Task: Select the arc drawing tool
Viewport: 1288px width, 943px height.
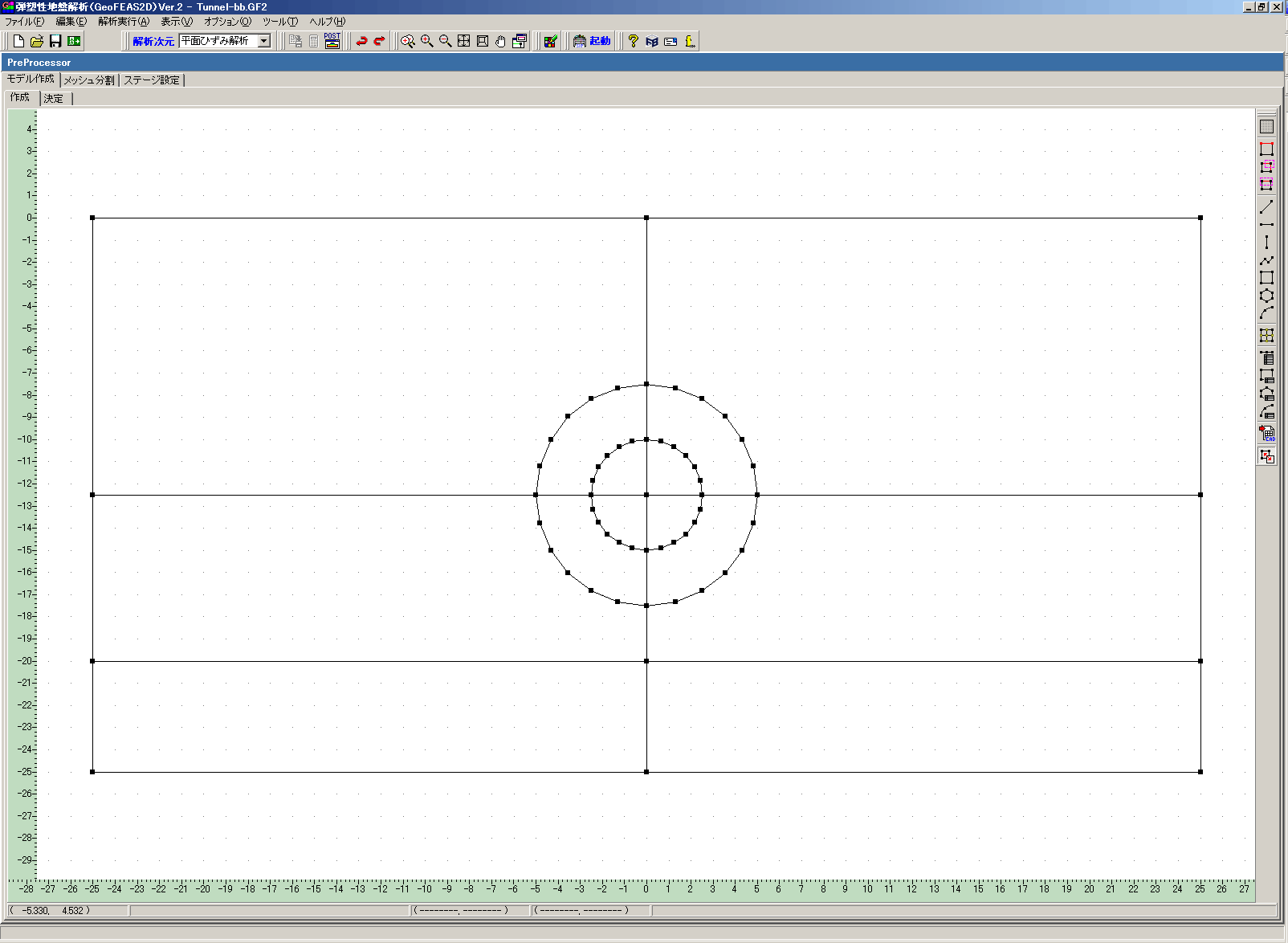Action: (x=1266, y=313)
